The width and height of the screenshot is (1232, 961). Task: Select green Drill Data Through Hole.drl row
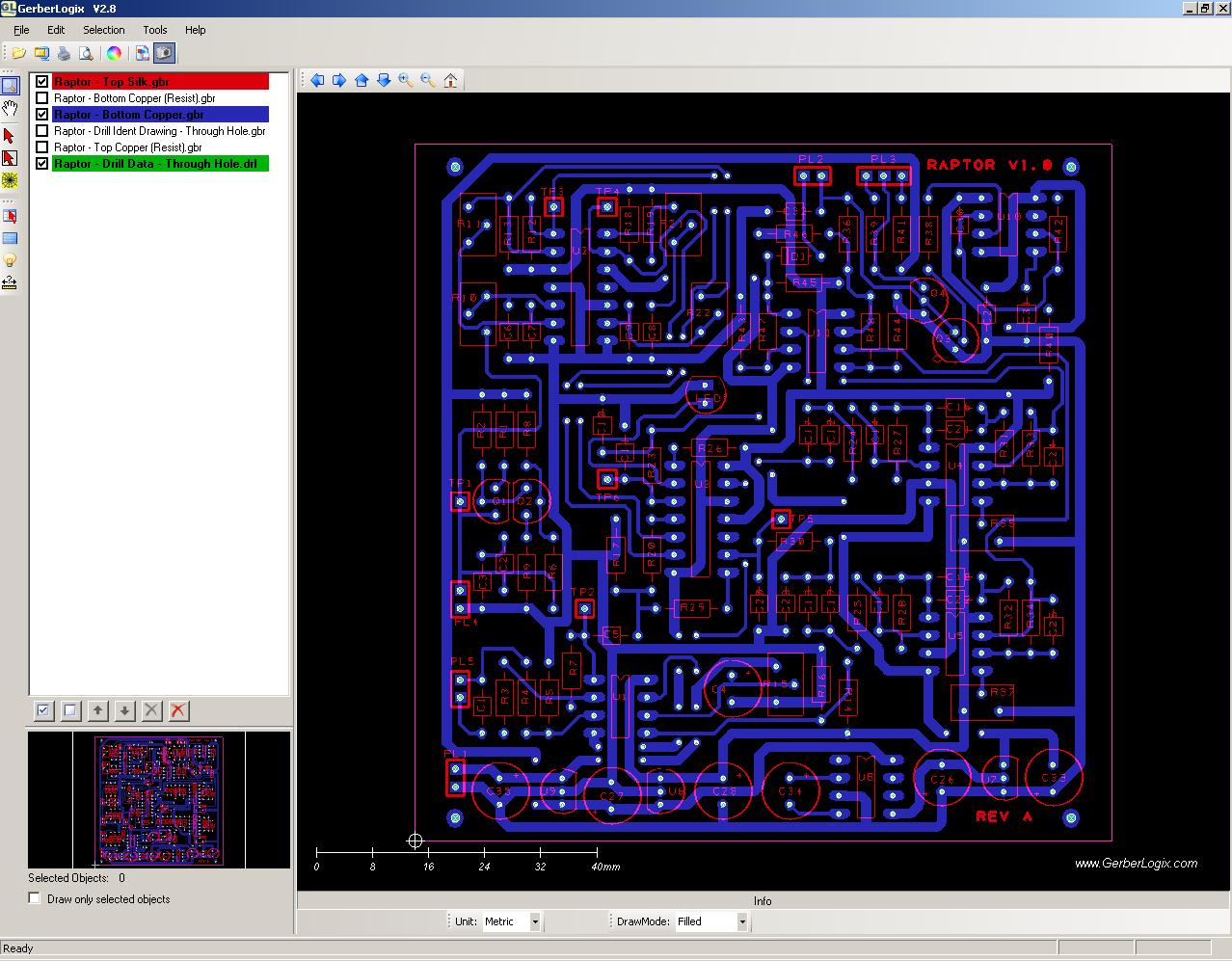tap(160, 164)
